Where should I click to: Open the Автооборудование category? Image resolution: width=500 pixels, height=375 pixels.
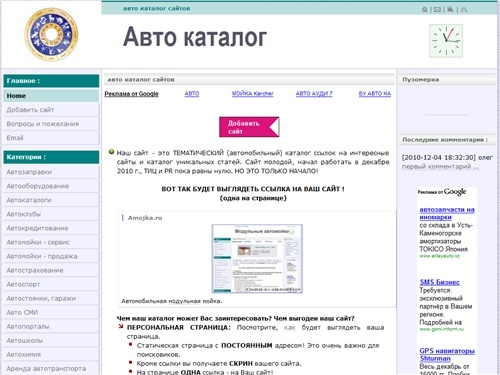[x=51, y=186]
